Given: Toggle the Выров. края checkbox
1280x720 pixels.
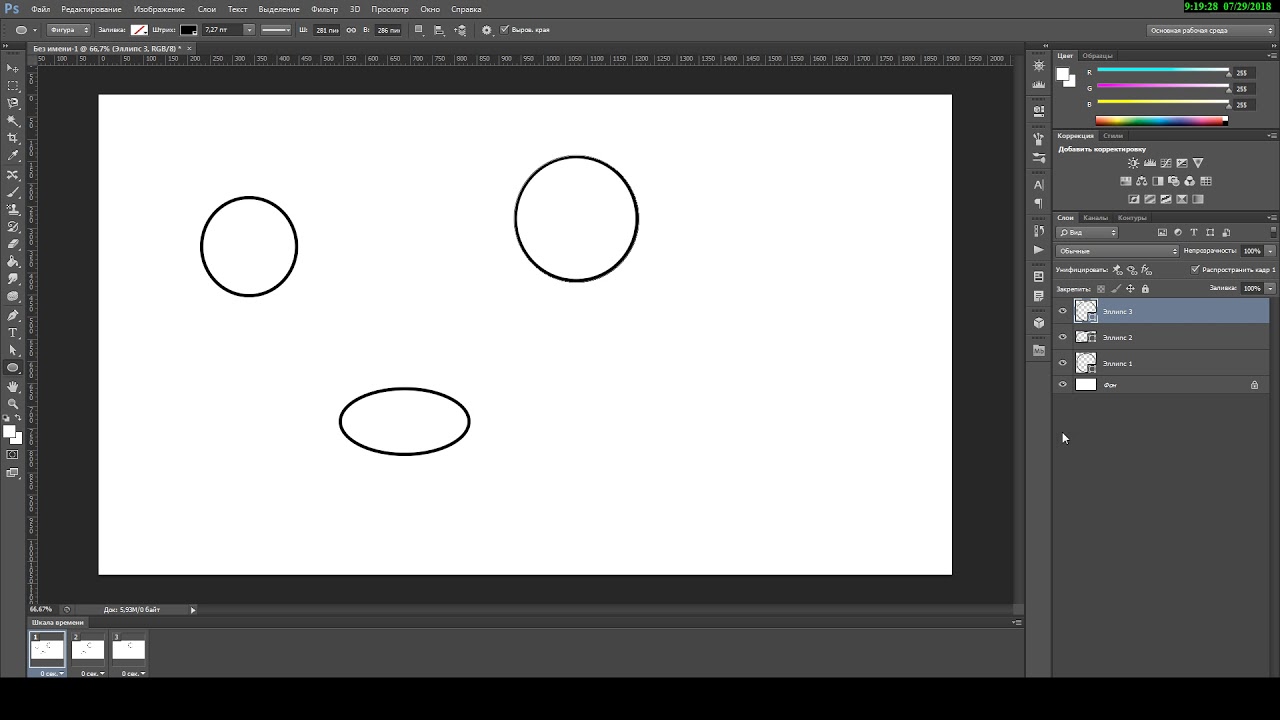Looking at the screenshot, I should (x=504, y=30).
